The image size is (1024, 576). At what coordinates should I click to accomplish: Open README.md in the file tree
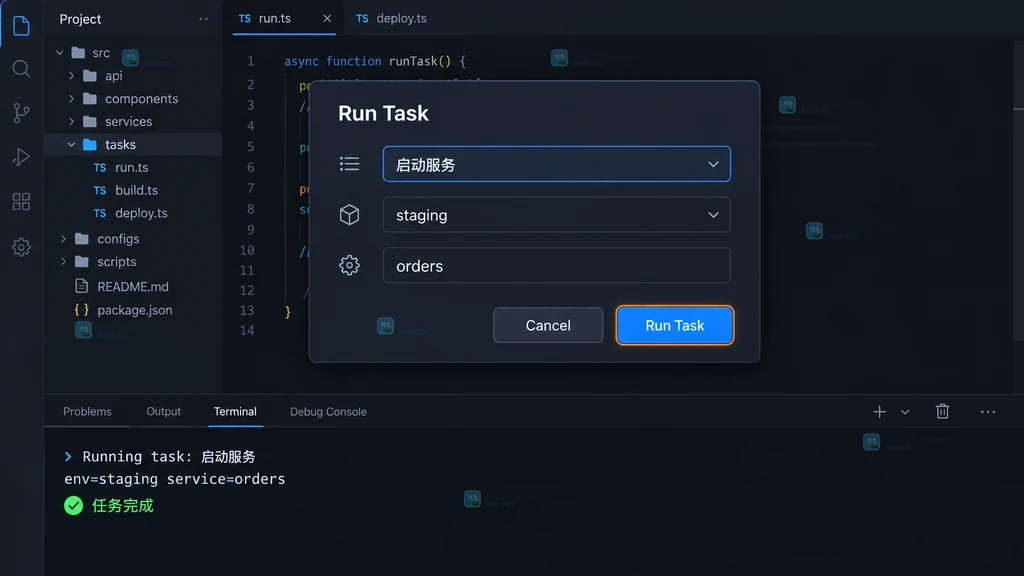coord(133,286)
